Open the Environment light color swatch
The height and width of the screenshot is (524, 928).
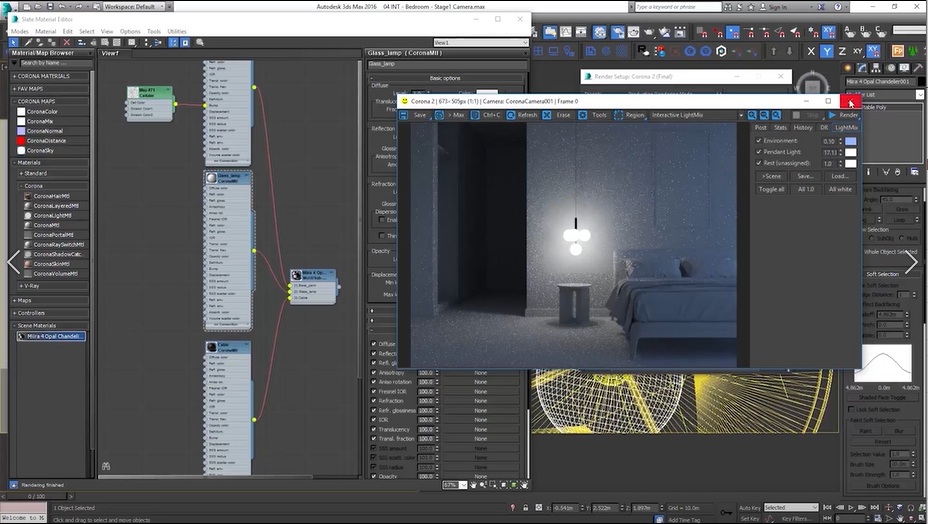[850, 141]
